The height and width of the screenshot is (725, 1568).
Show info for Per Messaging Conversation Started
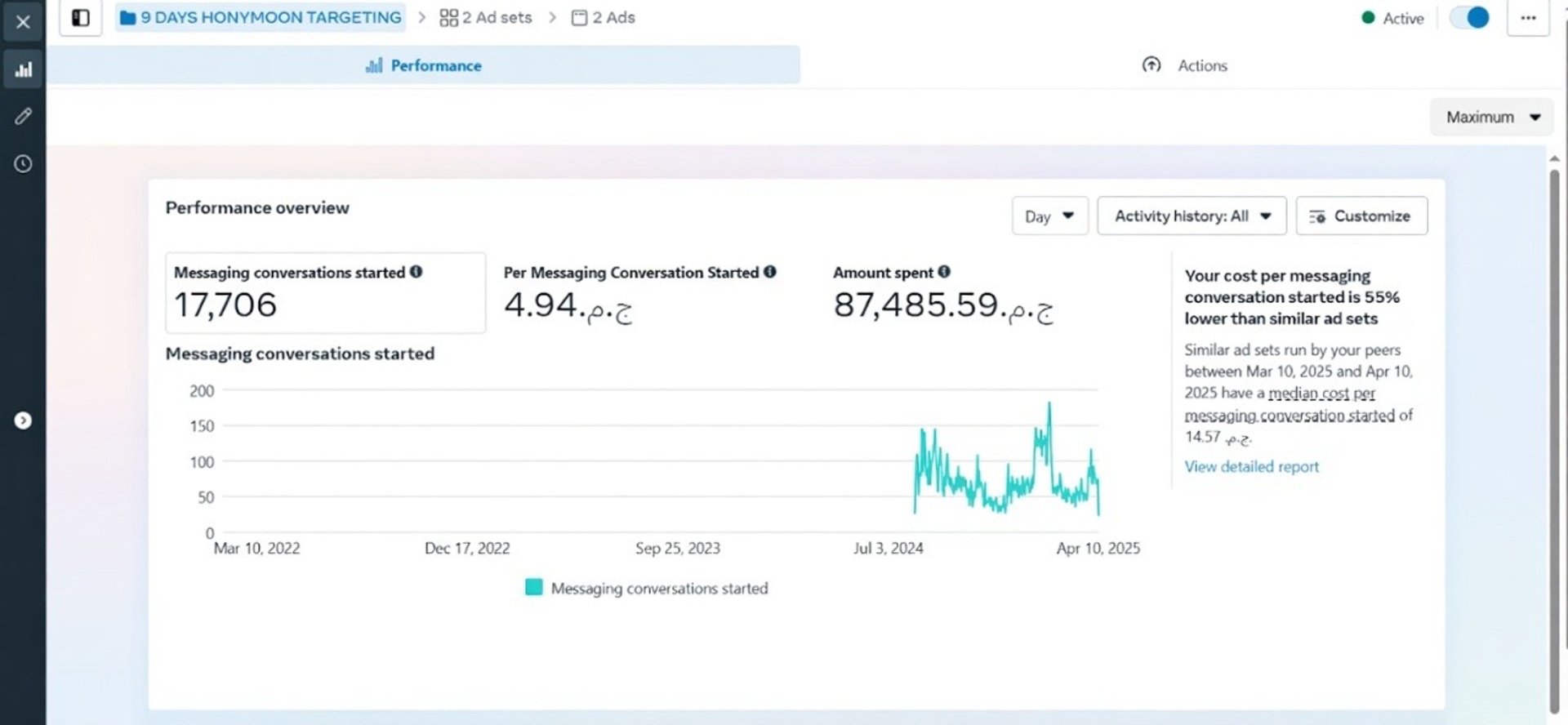[770, 272]
